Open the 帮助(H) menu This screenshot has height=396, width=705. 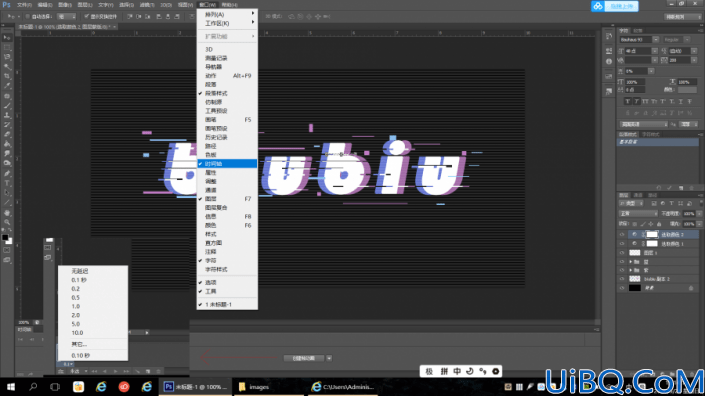229,5
